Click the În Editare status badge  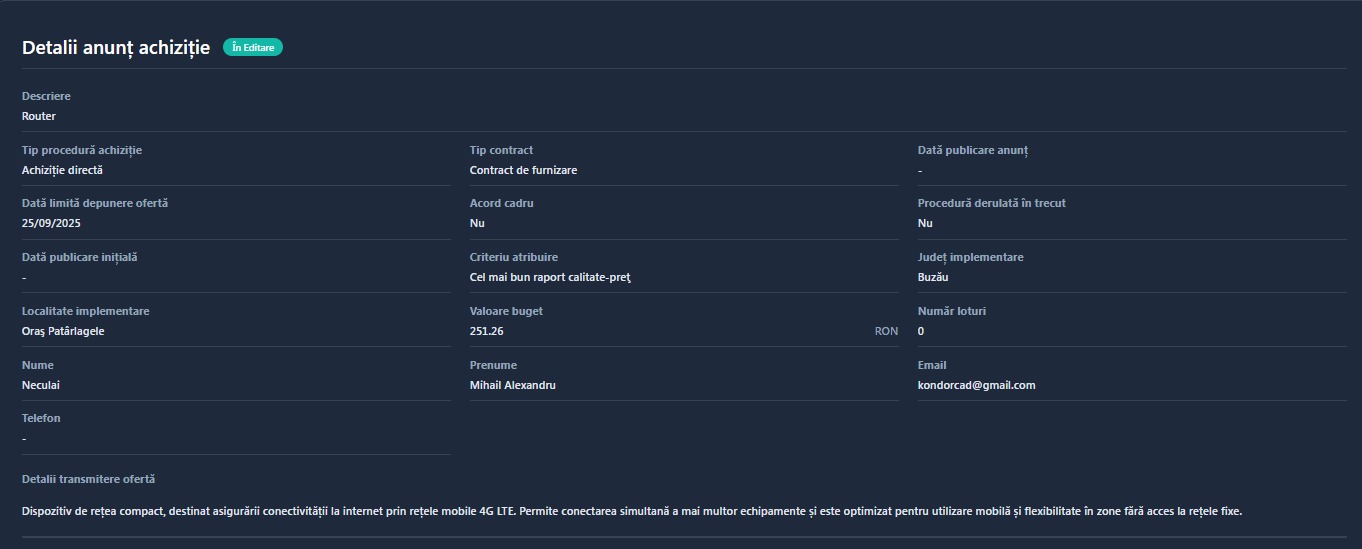pos(252,47)
